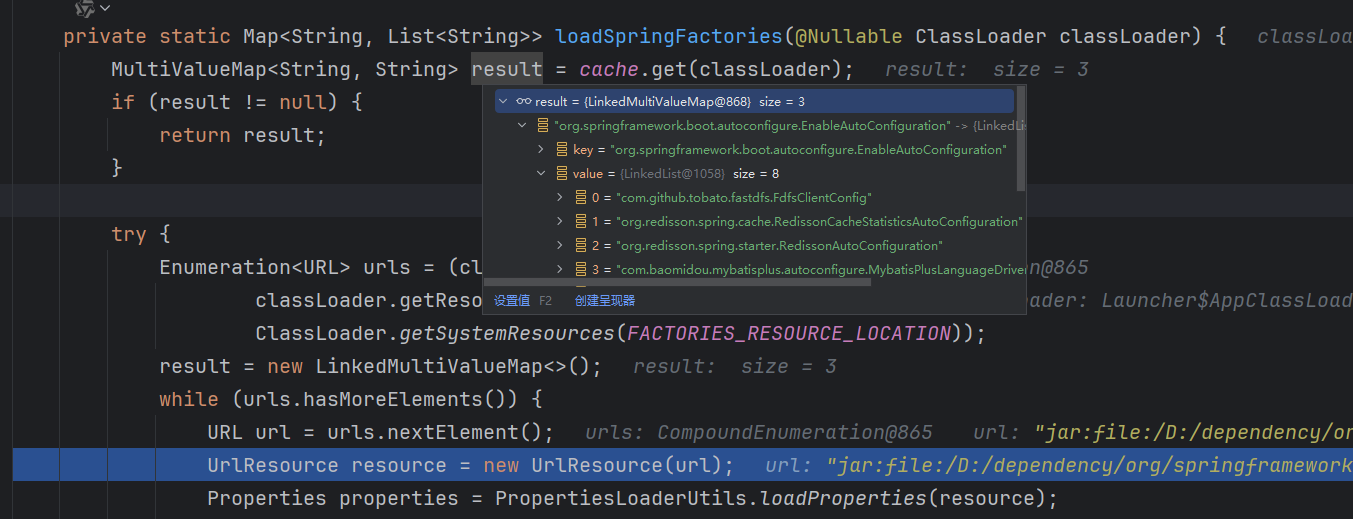
Task: Open the dropdown arrow beside the AI icon
Action: (x=106, y=9)
